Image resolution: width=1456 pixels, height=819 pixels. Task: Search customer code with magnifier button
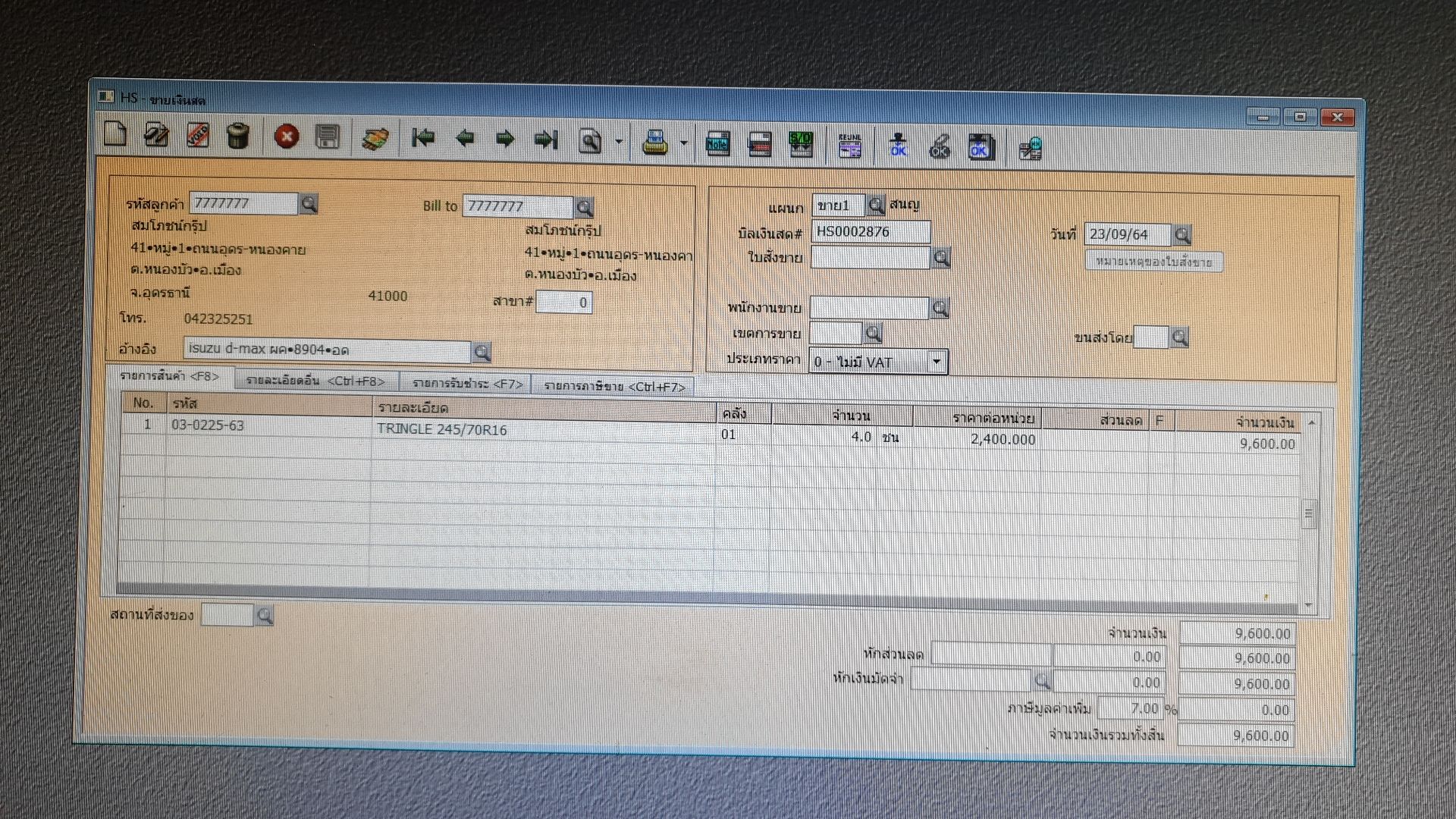click(308, 204)
